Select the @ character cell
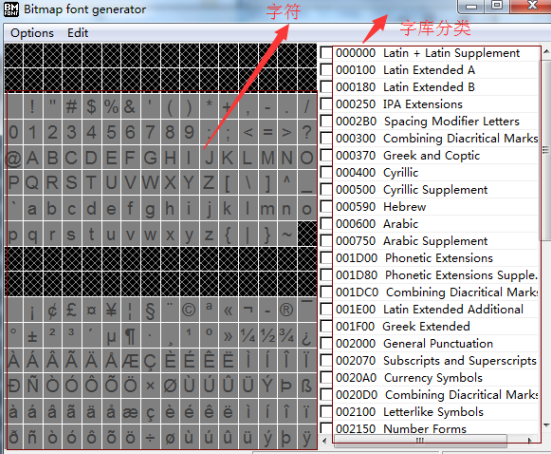This screenshot has height=454, width=551. click(x=13, y=158)
